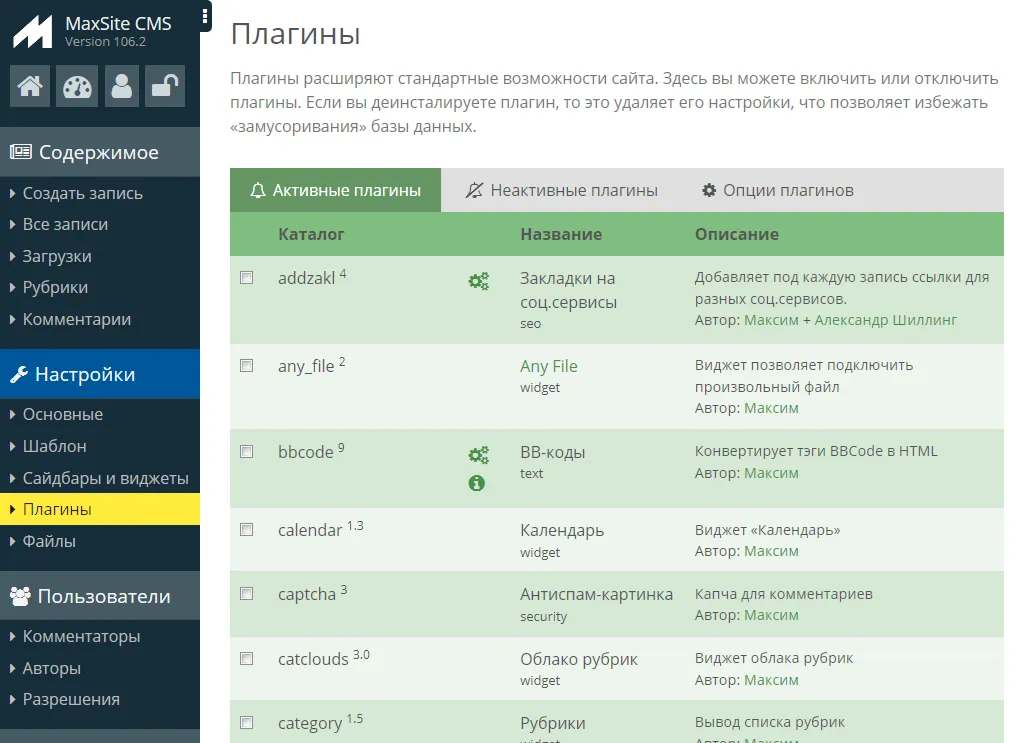Click the three-dot sidebar handle icon
Viewport: 1024px width, 743px height.
[x=205, y=15]
